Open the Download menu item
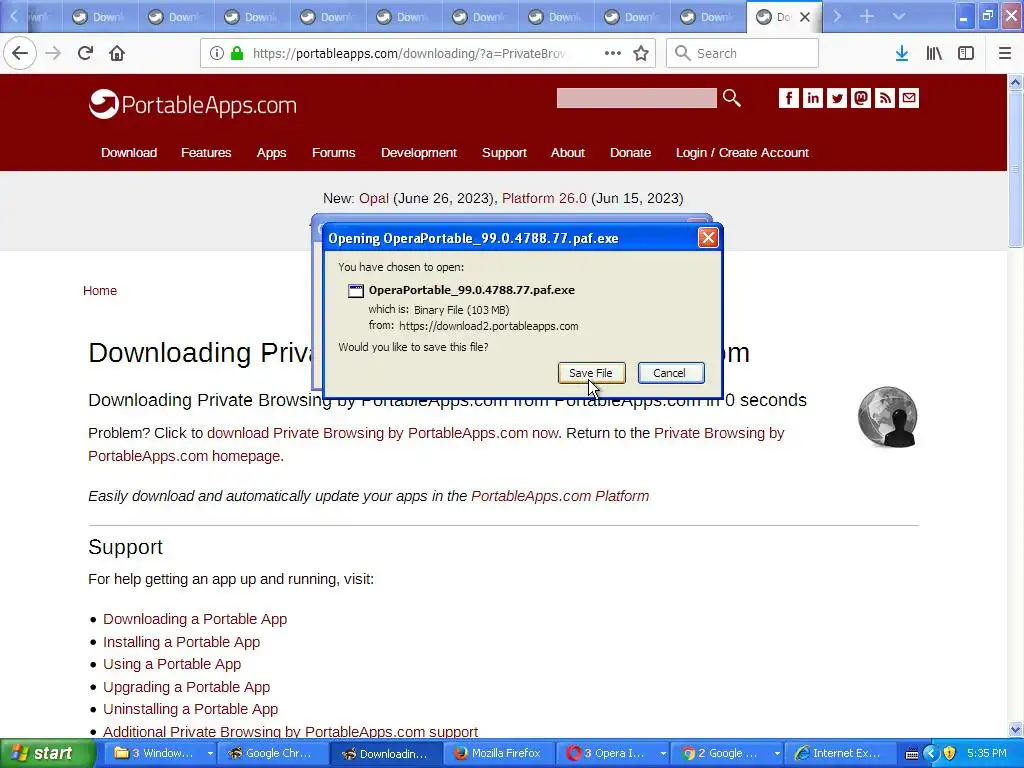 pos(129,152)
